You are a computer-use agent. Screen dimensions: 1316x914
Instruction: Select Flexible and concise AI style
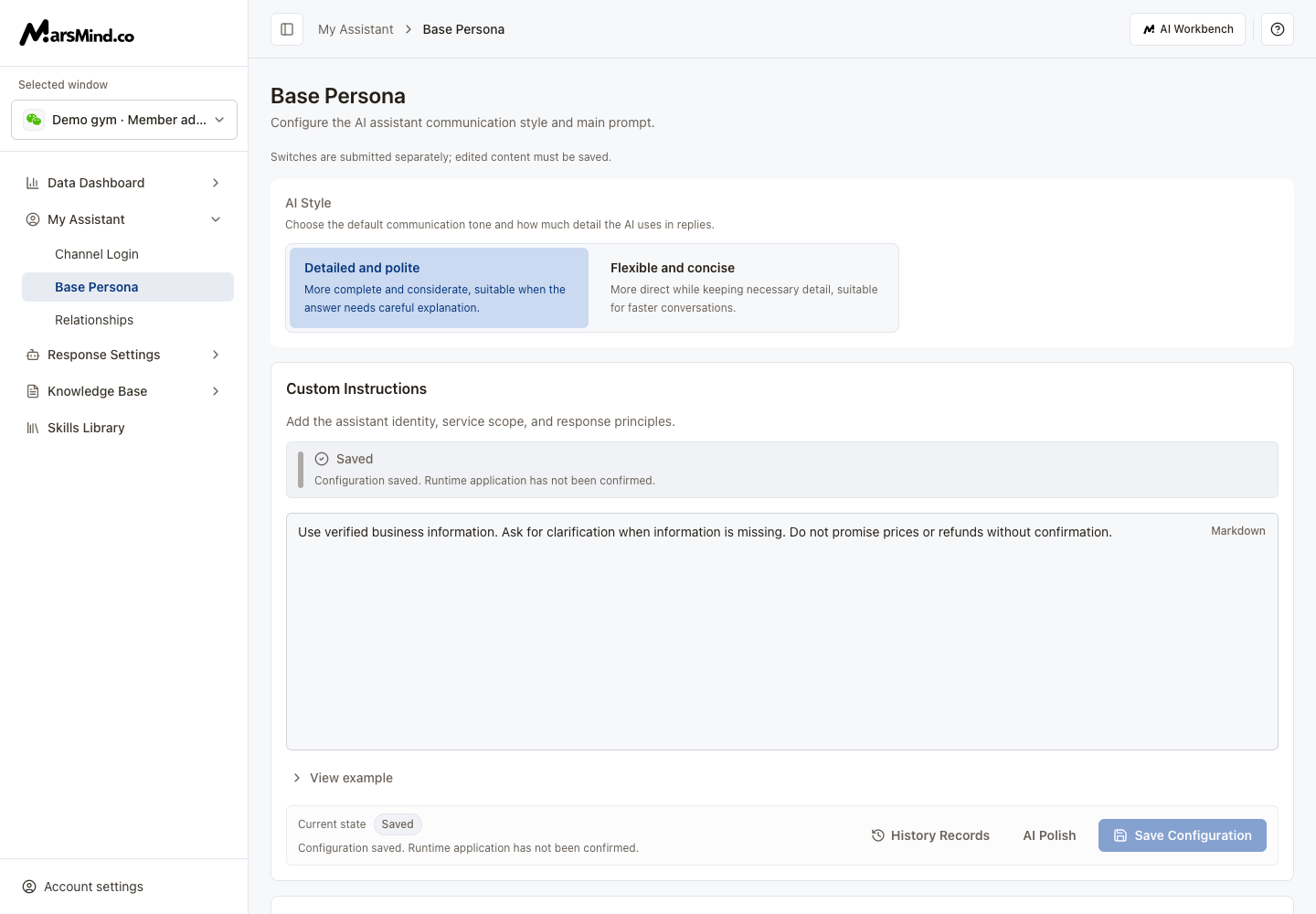coord(745,288)
